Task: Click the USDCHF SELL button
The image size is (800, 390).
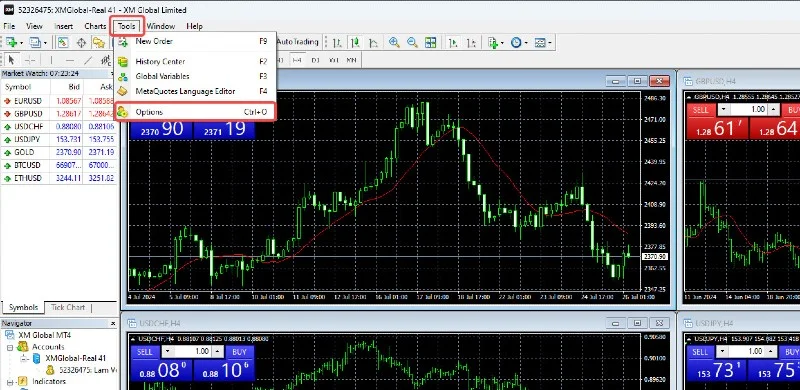Action: tap(145, 352)
